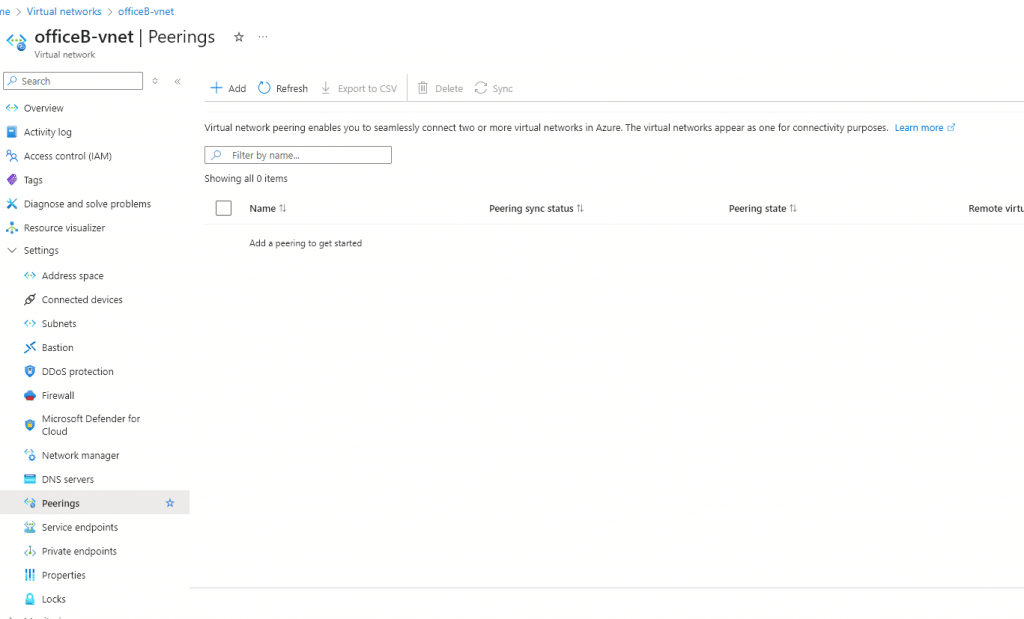Pin Peerings using the sidebar star
The width and height of the screenshot is (1024, 619).
170,504
